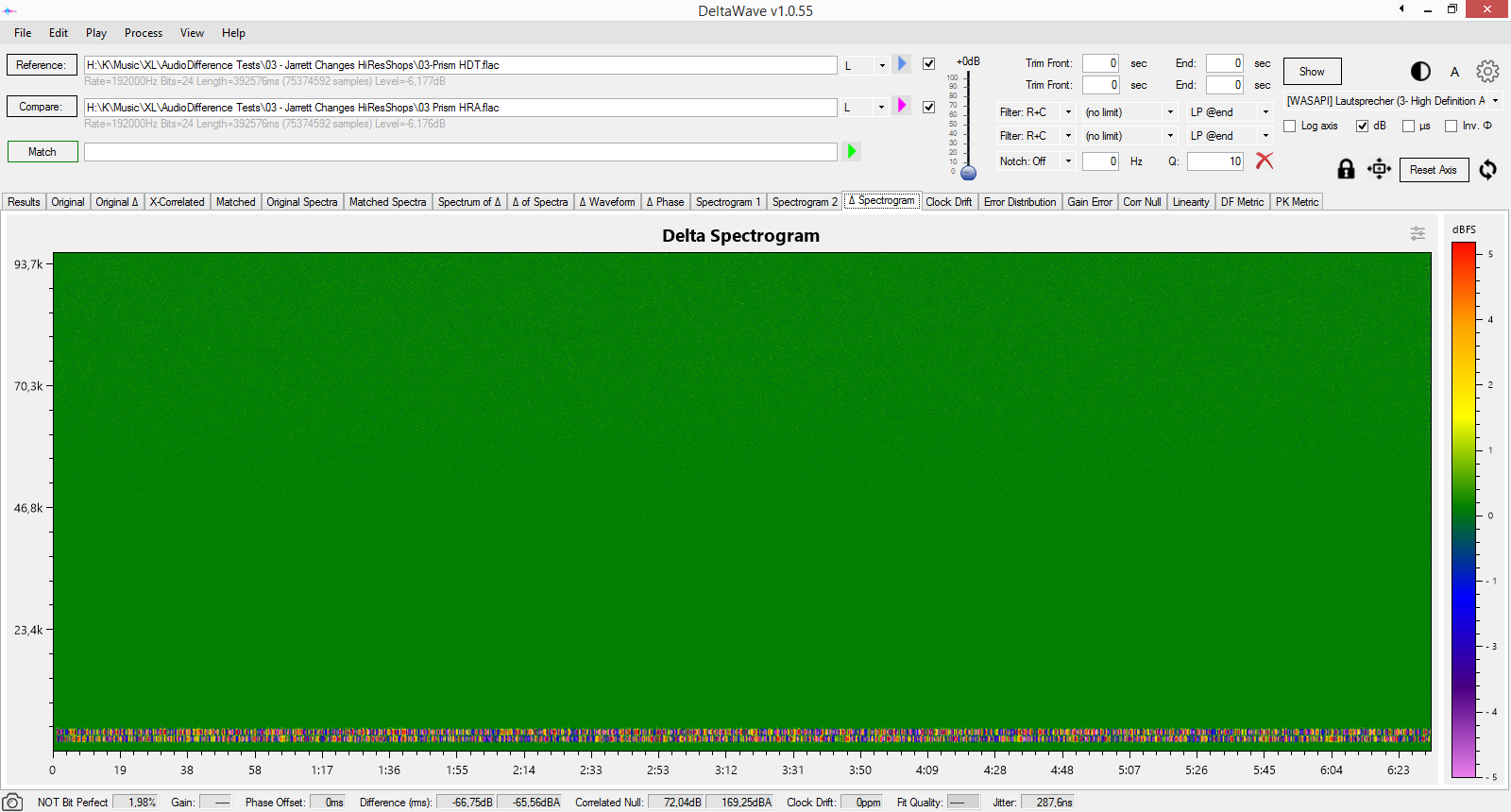
Task: Expand first Filter: R+C dropdown
Action: click(x=1036, y=111)
